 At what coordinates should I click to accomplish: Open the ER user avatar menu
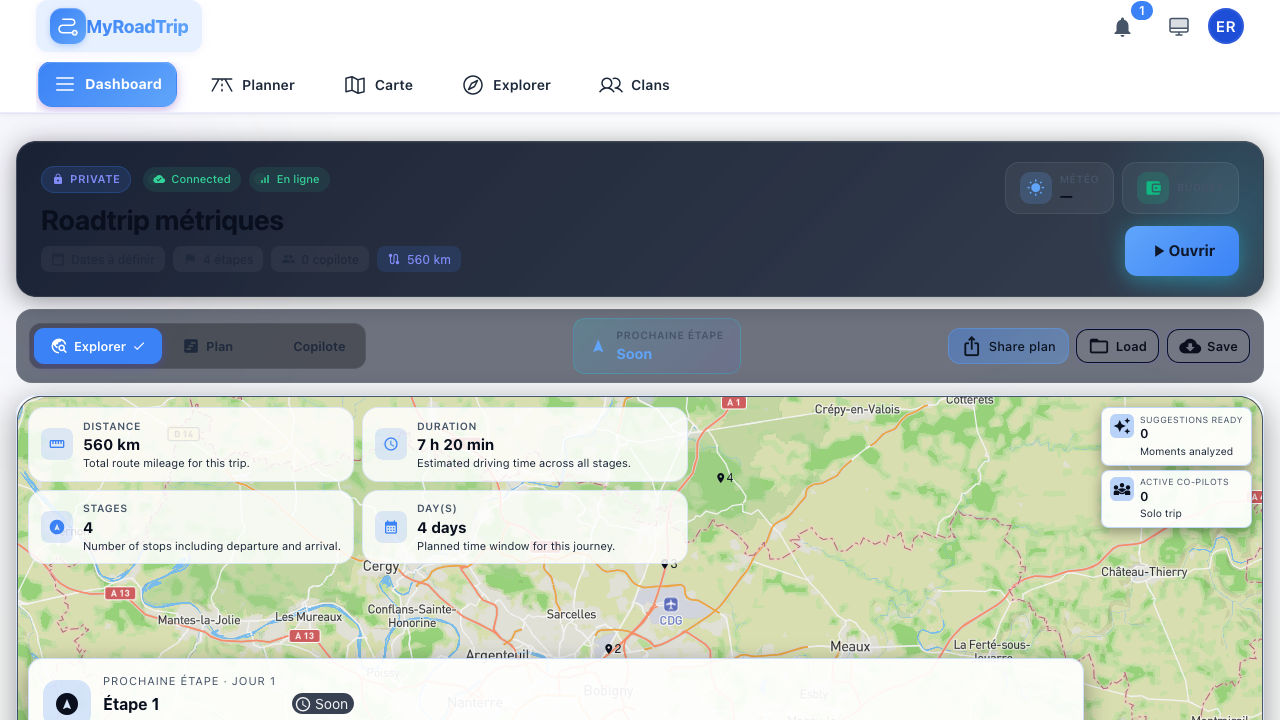point(1225,27)
